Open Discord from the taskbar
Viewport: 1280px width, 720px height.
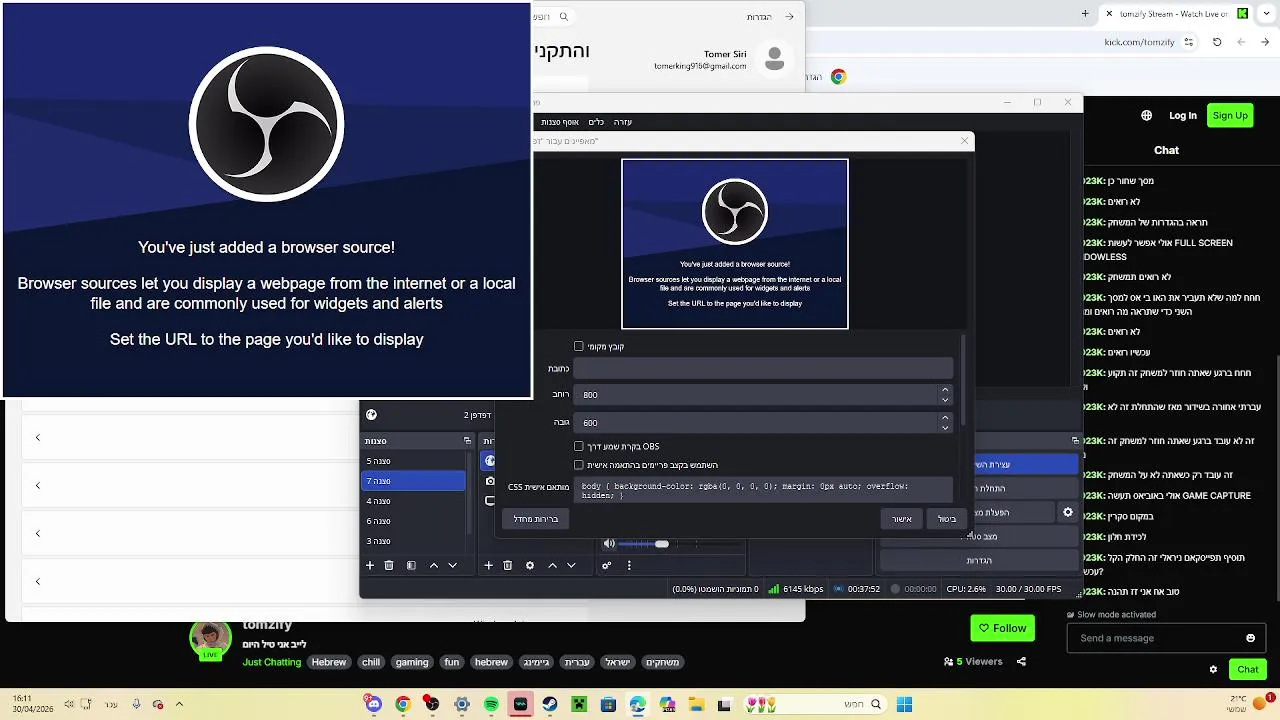click(373, 705)
